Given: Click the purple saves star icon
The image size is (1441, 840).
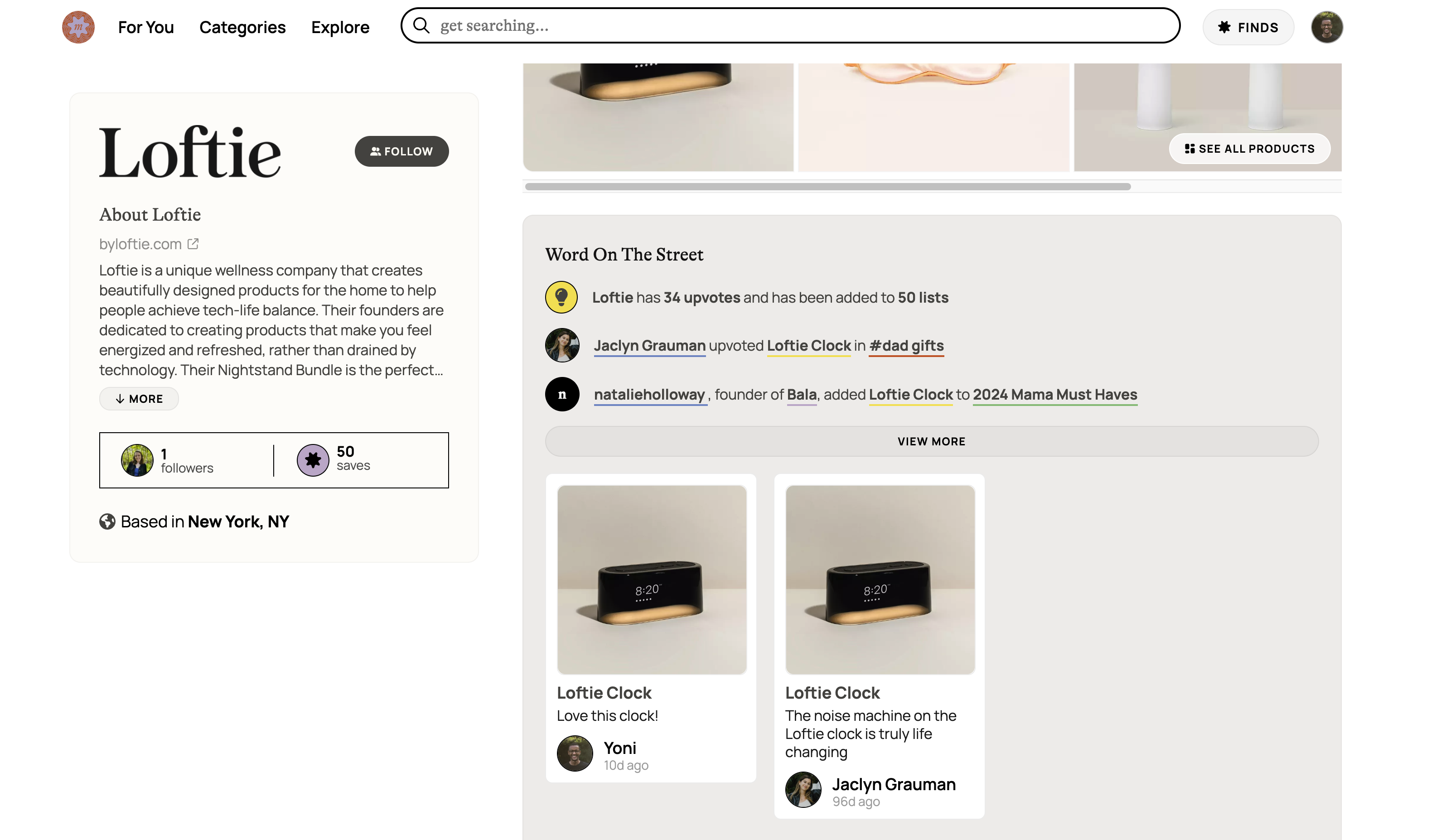Looking at the screenshot, I should (x=313, y=460).
